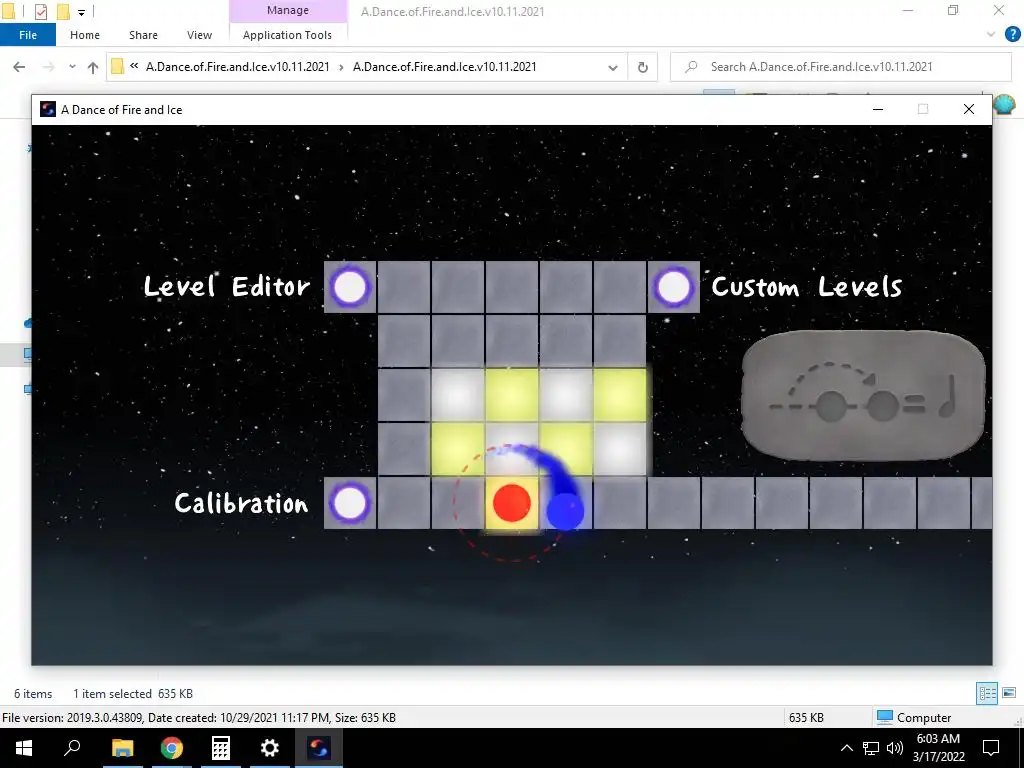
Task: Click the Custom Levels label
Action: 807,287
